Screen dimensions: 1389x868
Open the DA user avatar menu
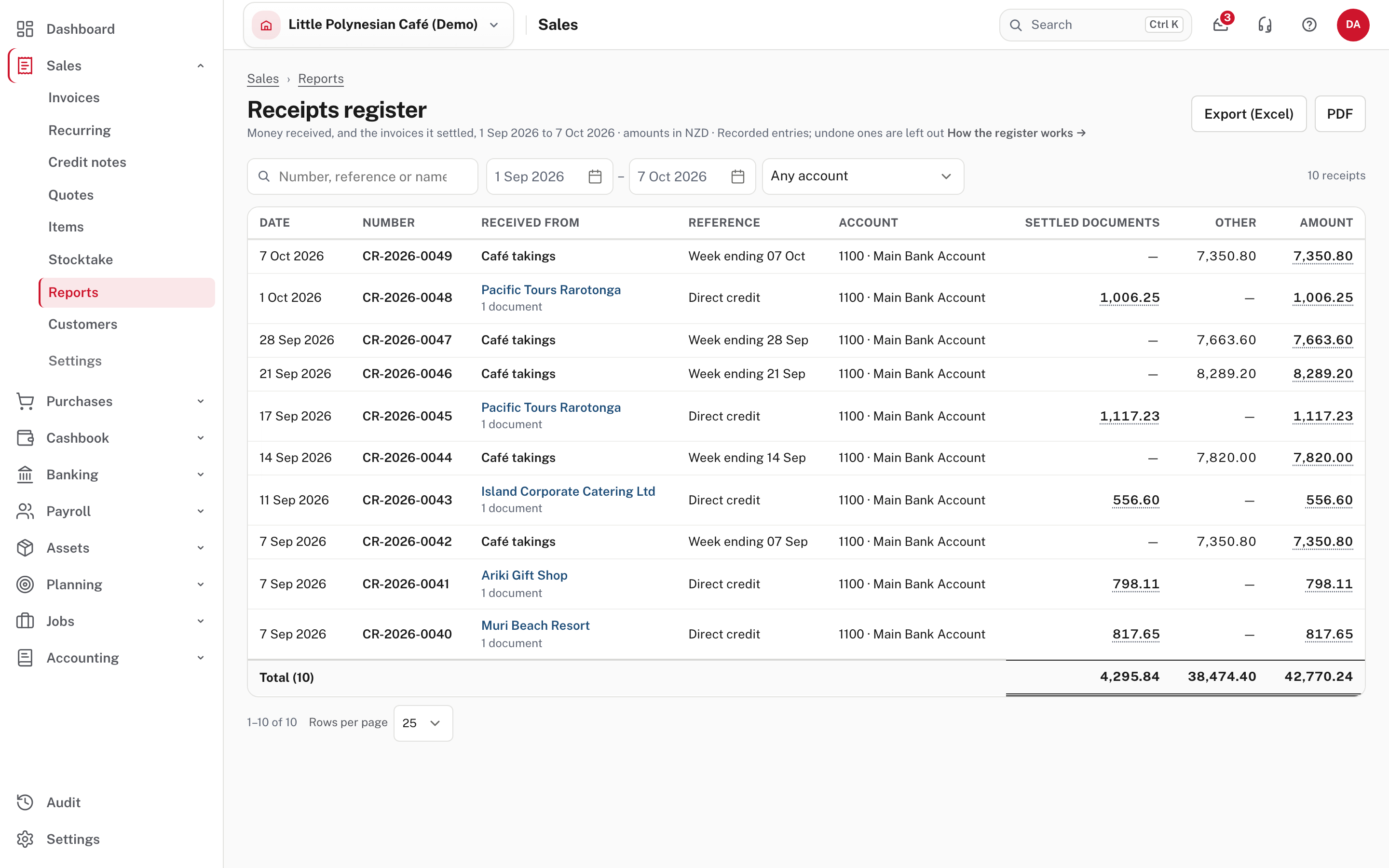click(x=1353, y=25)
